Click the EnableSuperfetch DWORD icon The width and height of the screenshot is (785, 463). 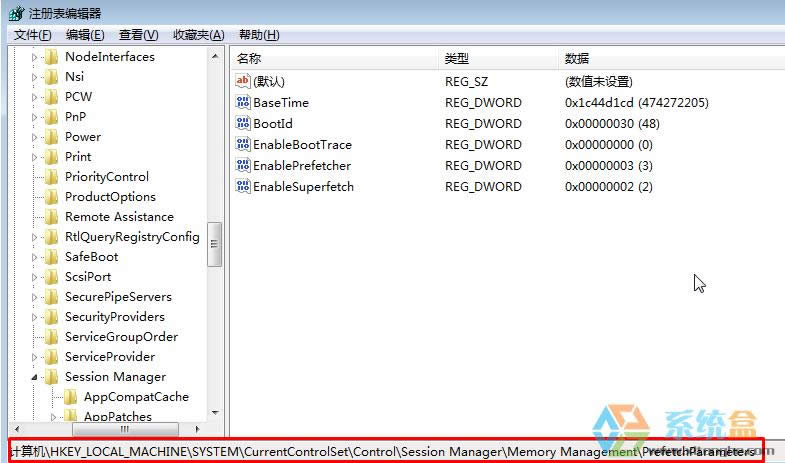coord(242,186)
